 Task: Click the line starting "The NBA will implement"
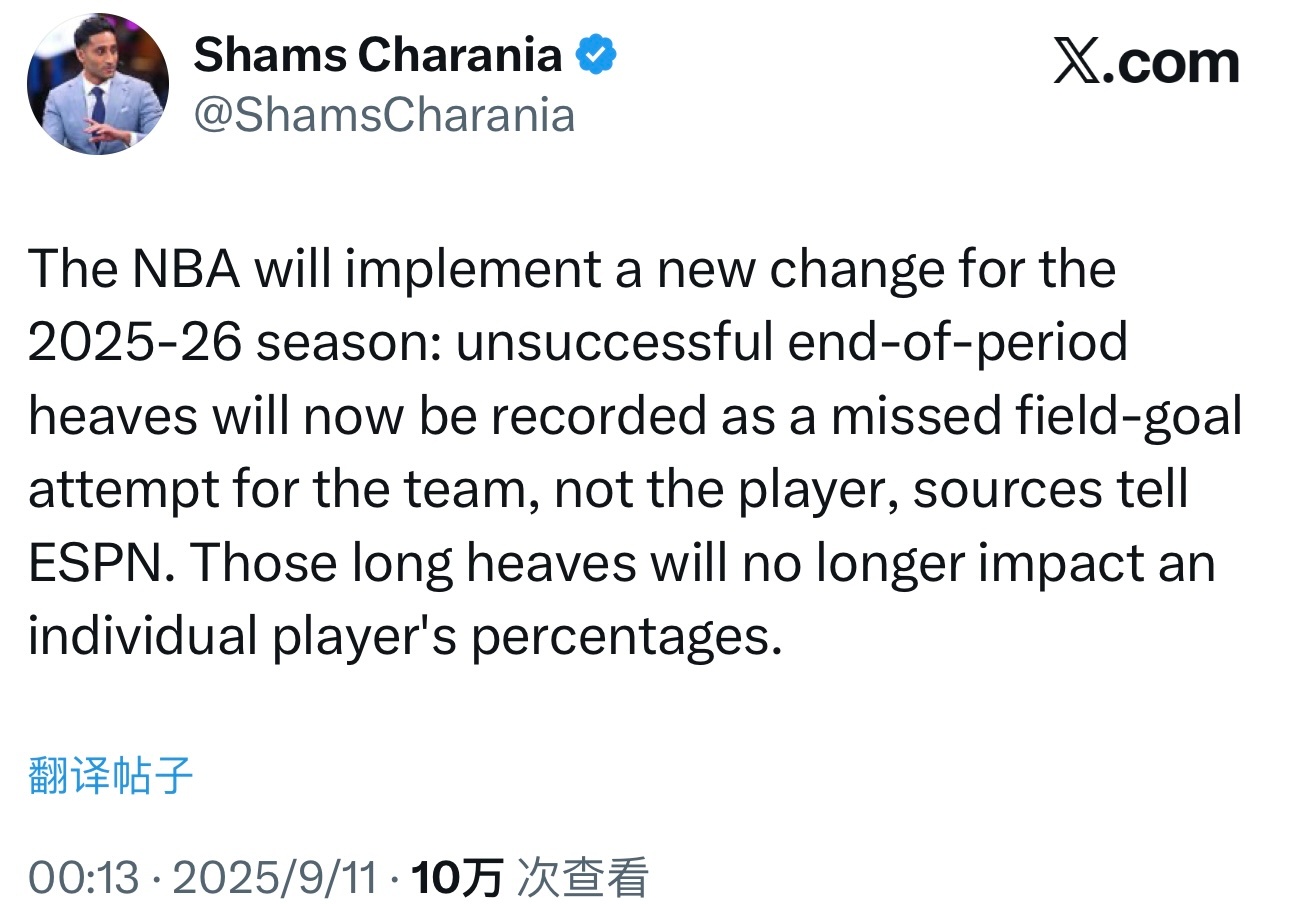coord(572,269)
